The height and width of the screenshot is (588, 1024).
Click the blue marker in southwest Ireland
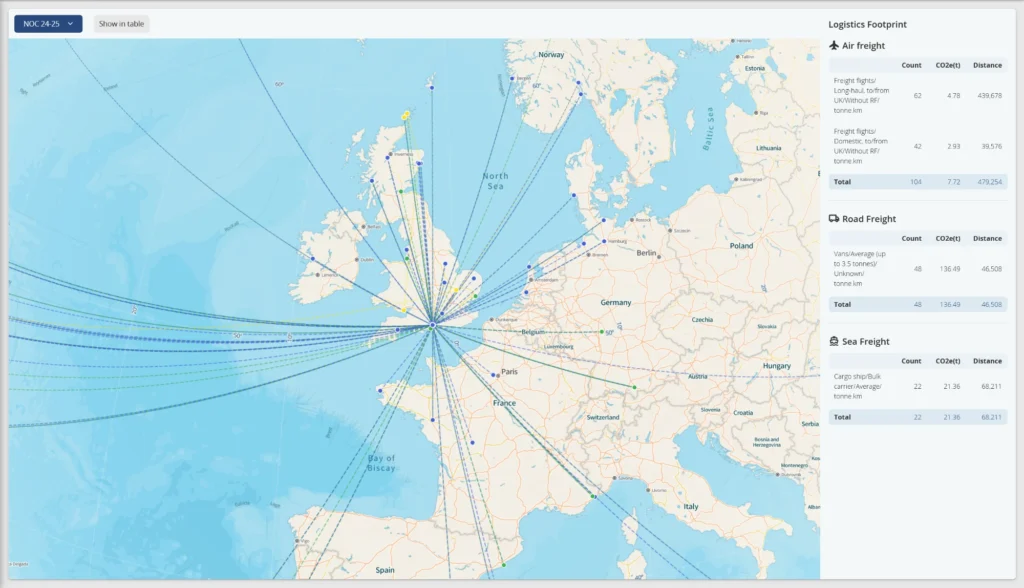[x=313, y=259]
